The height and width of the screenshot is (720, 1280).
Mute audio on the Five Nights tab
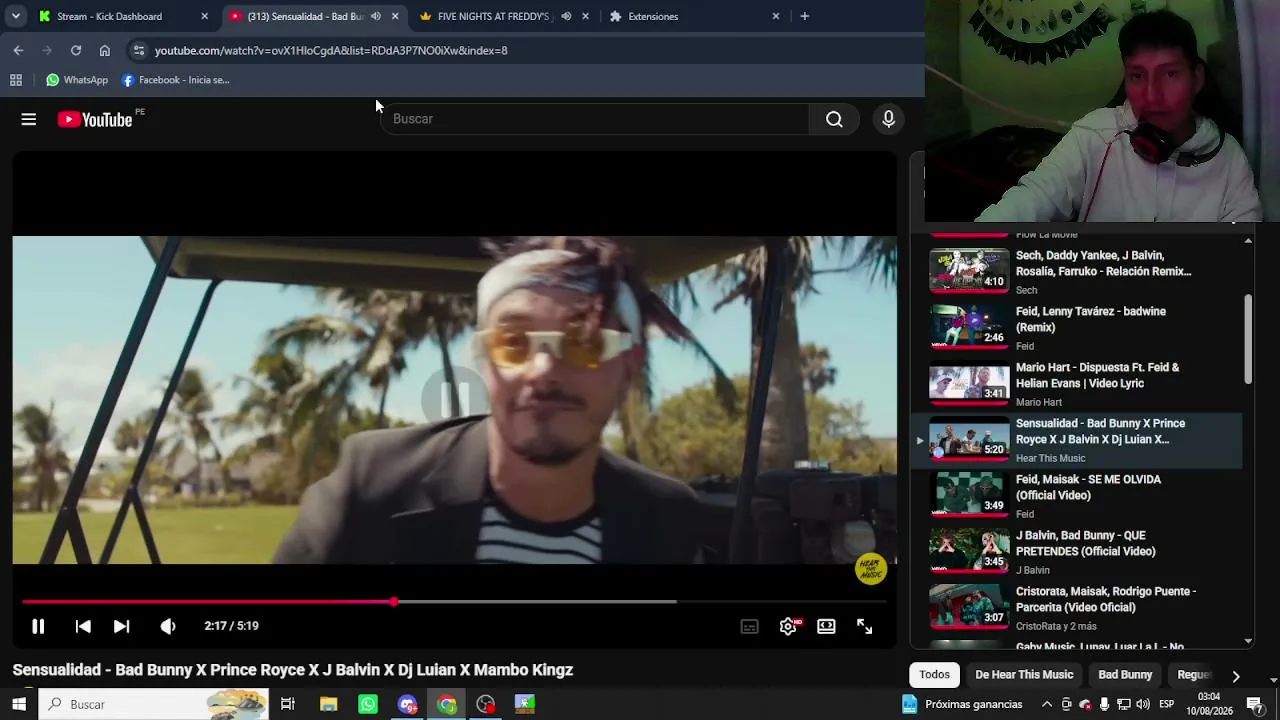566,16
